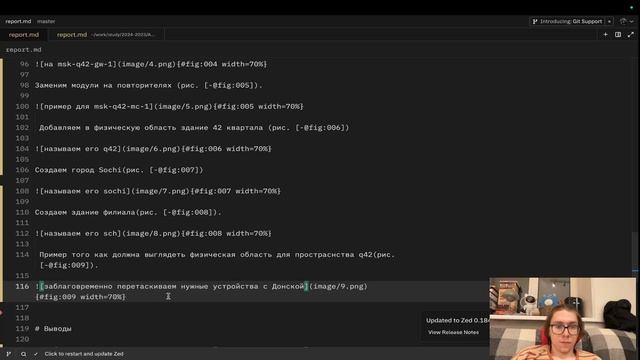The image size is (640, 360).
Task: Click line 116 'заблаговременно перетаскиваем' text
Action: coord(110,287)
